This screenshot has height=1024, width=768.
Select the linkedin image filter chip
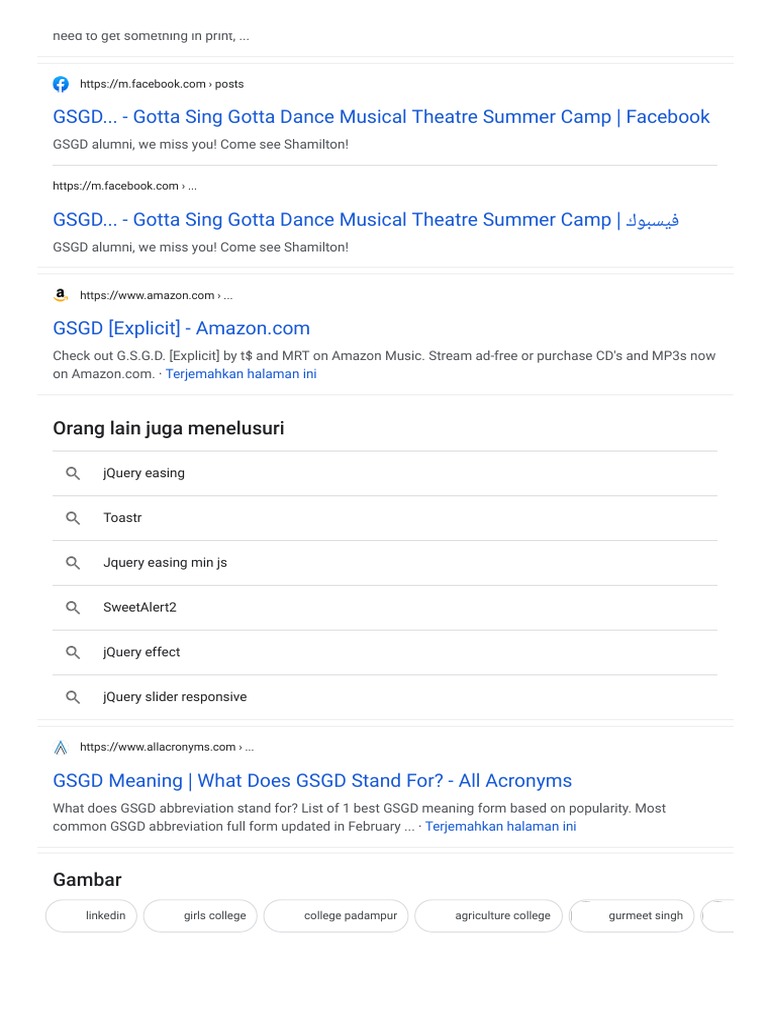(92, 915)
